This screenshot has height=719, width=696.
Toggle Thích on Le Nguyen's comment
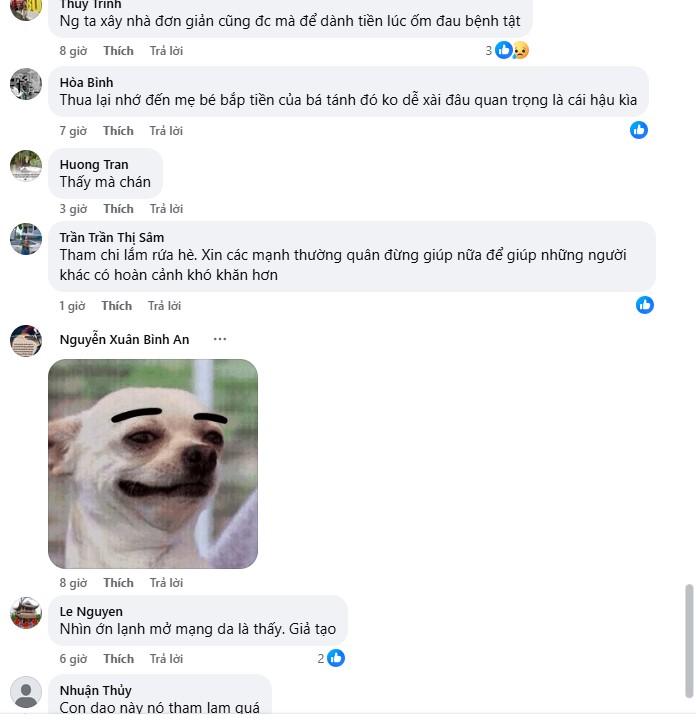(x=118, y=658)
